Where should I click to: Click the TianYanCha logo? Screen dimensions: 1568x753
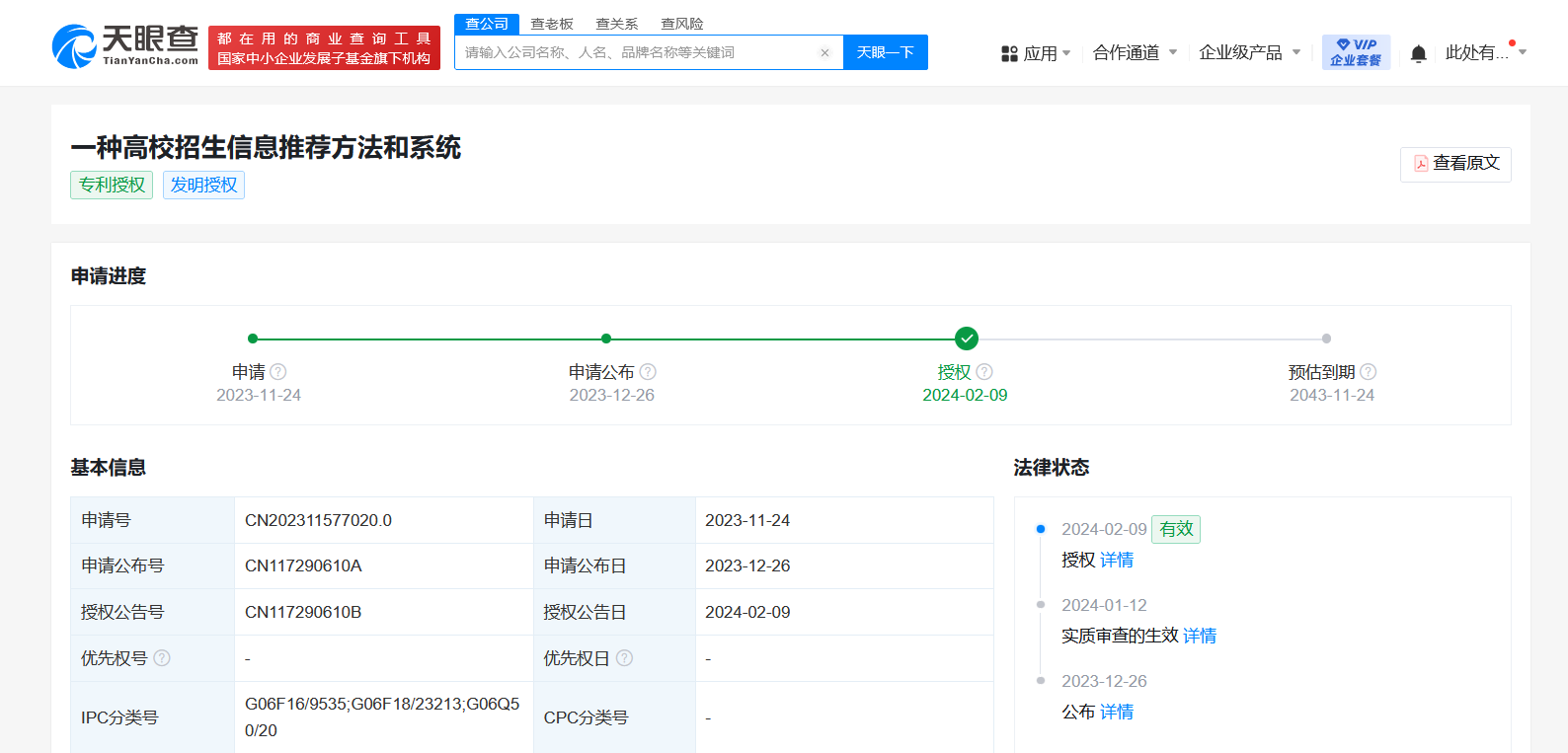point(125,46)
